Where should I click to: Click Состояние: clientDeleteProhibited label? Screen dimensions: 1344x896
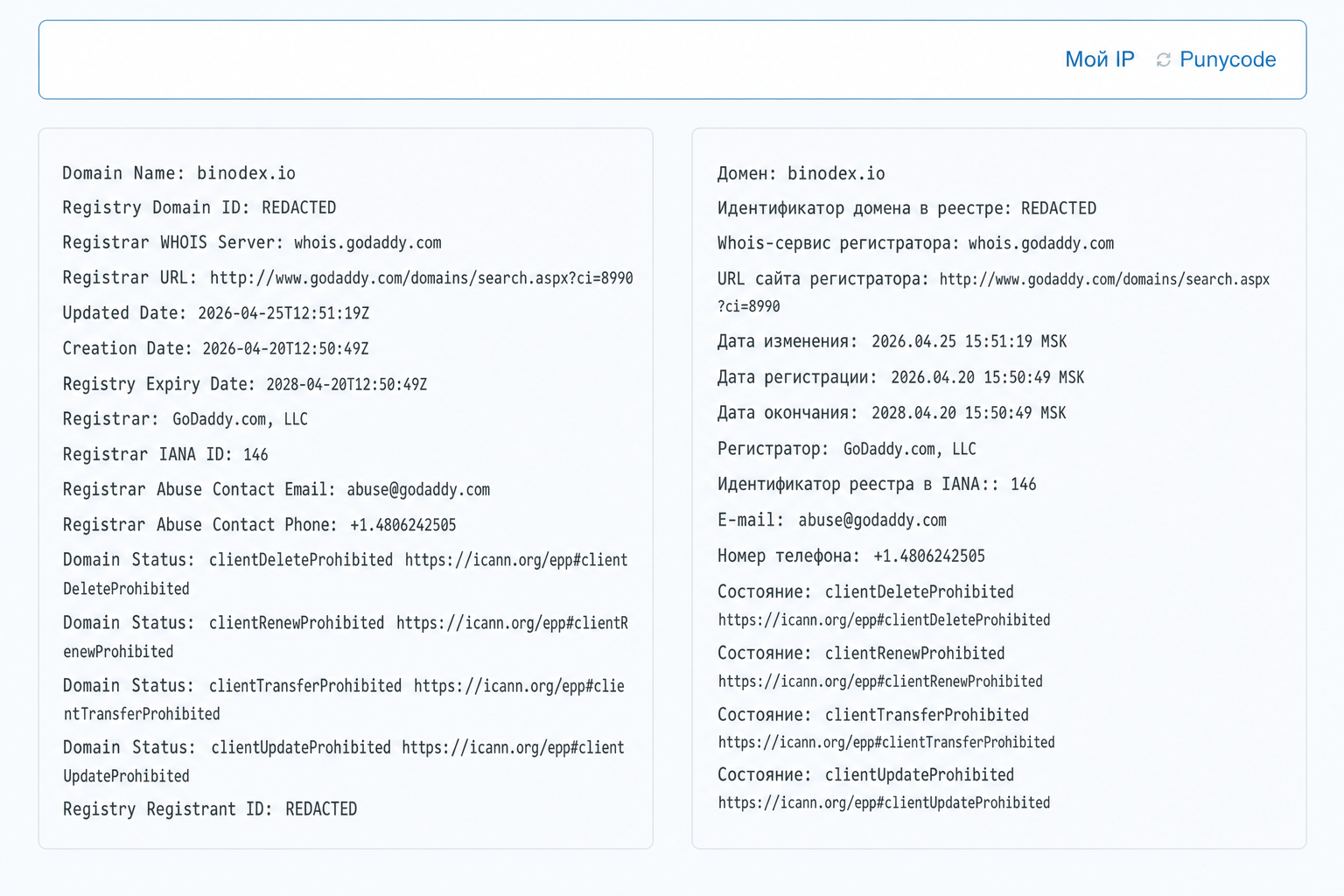(866, 592)
